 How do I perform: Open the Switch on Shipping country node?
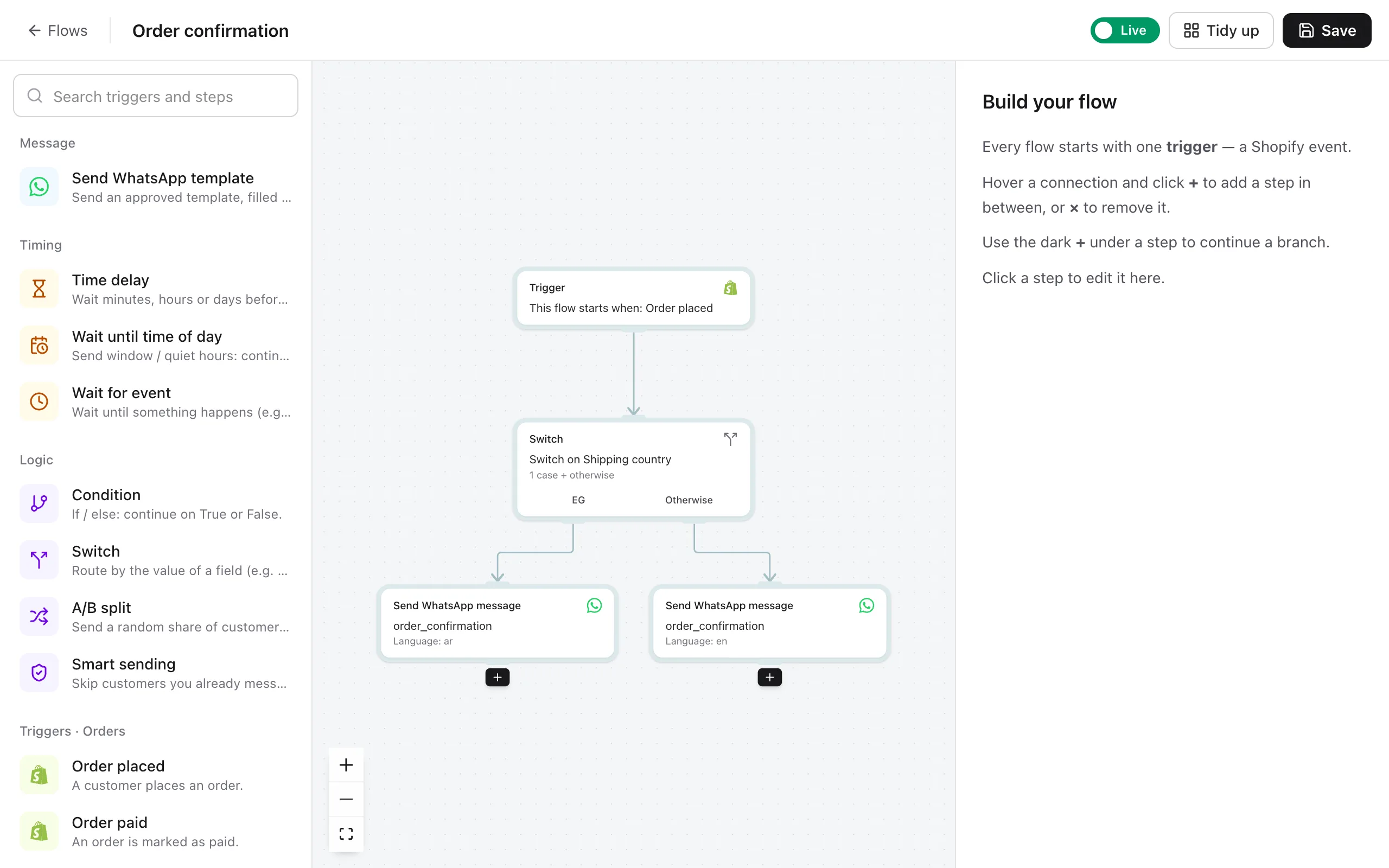633,469
